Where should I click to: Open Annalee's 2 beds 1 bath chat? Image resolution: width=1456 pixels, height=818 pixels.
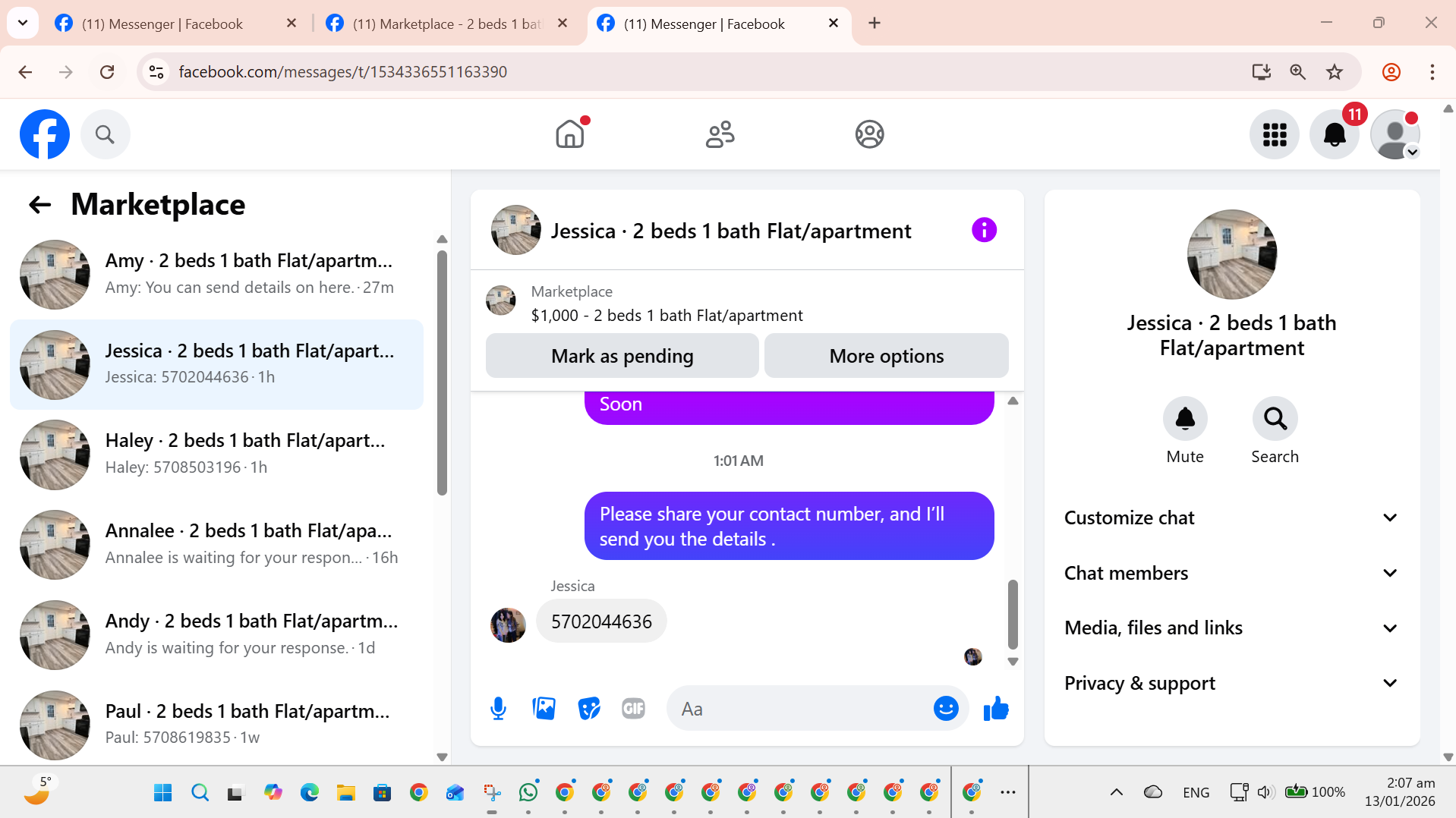tap(216, 545)
